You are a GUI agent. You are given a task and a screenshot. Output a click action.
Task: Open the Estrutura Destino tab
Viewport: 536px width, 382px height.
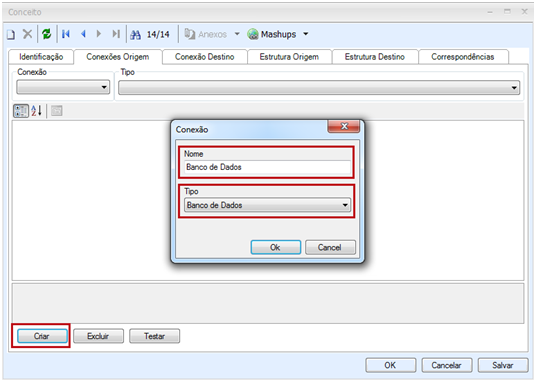click(x=375, y=57)
